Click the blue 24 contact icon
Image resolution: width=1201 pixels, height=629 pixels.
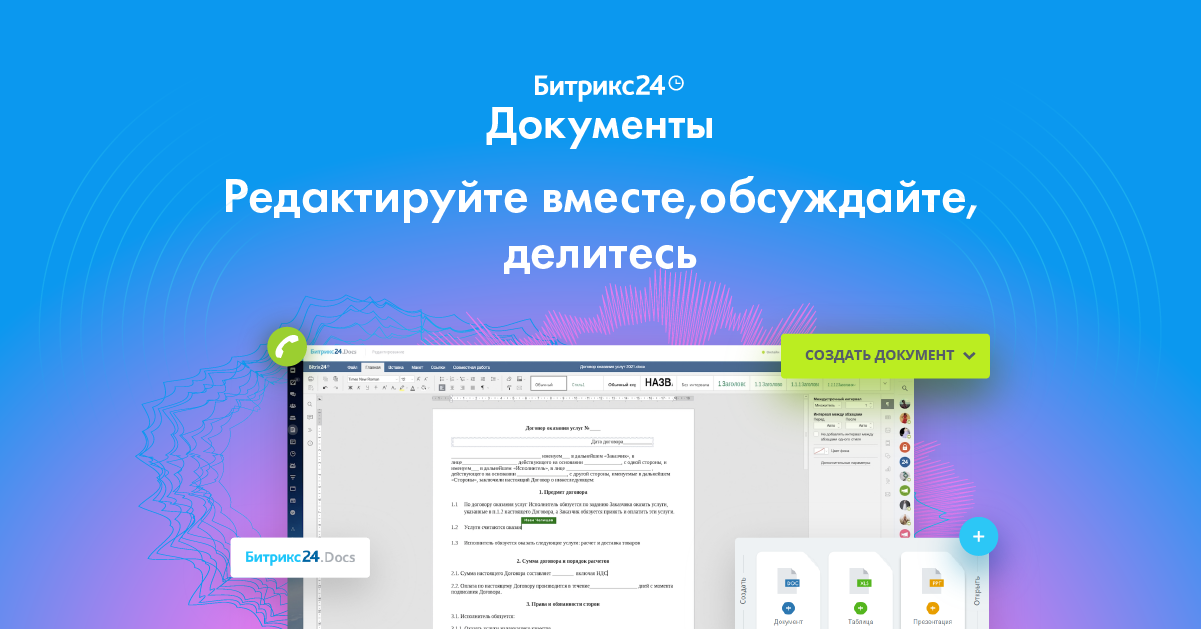pos(904,462)
